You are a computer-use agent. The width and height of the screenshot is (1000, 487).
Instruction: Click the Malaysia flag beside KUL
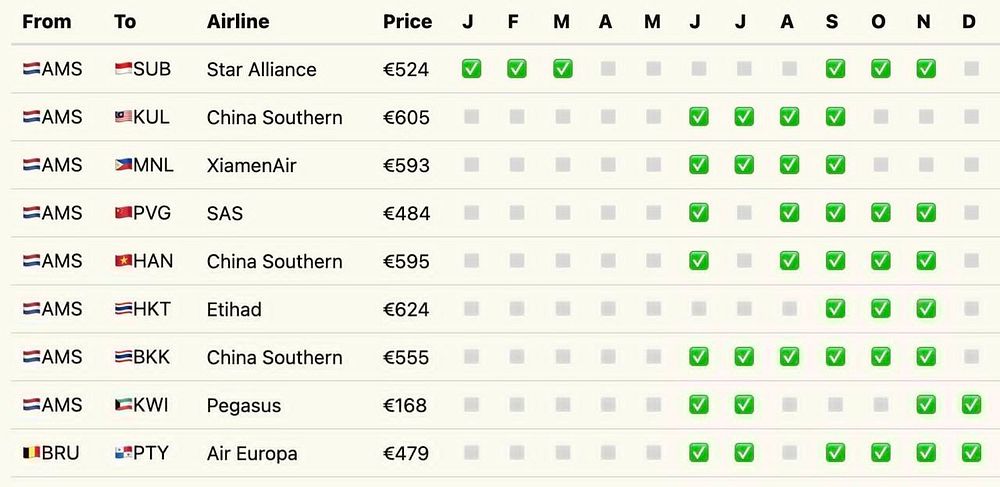[123, 117]
